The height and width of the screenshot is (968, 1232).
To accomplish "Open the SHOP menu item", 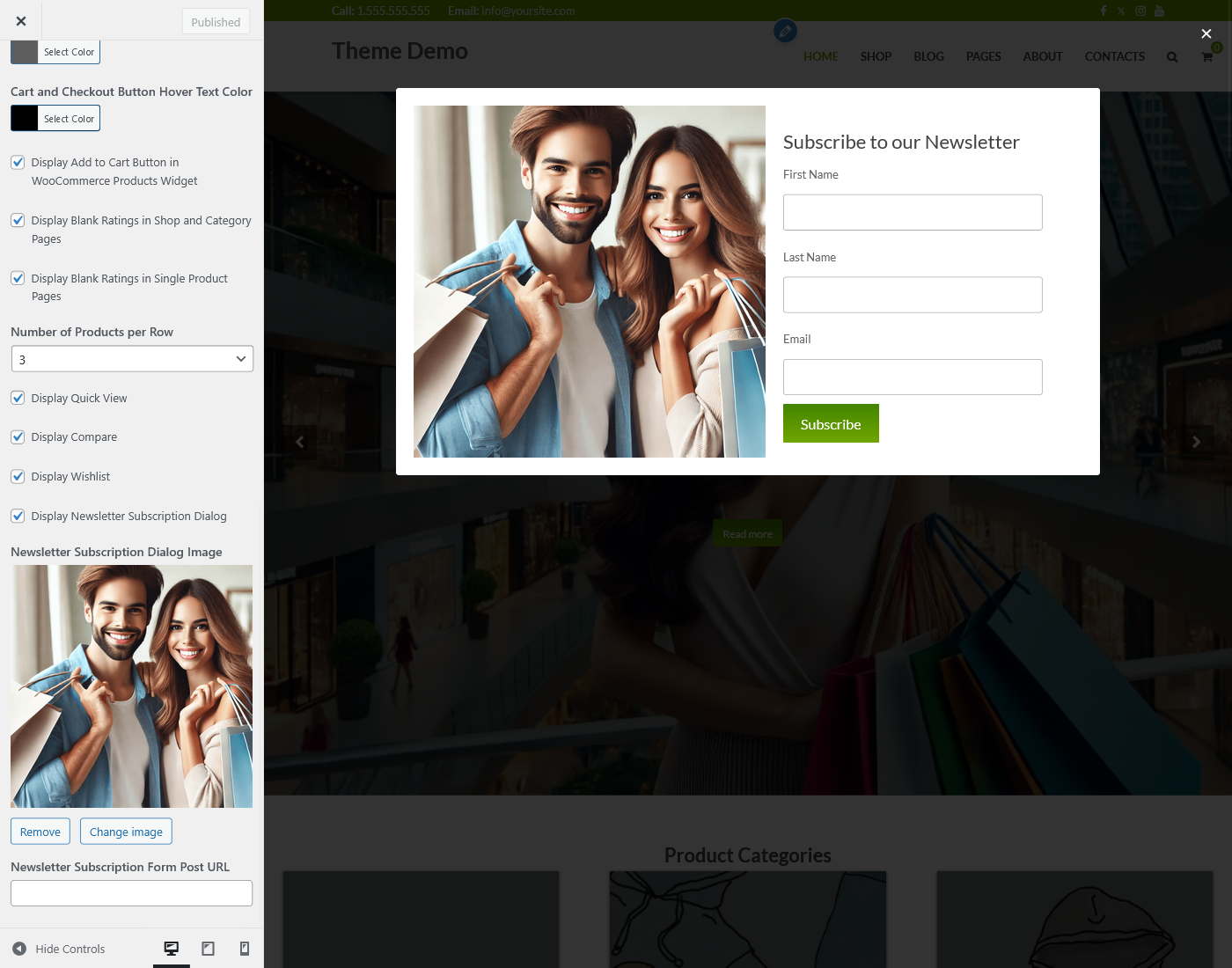I will pos(876,56).
